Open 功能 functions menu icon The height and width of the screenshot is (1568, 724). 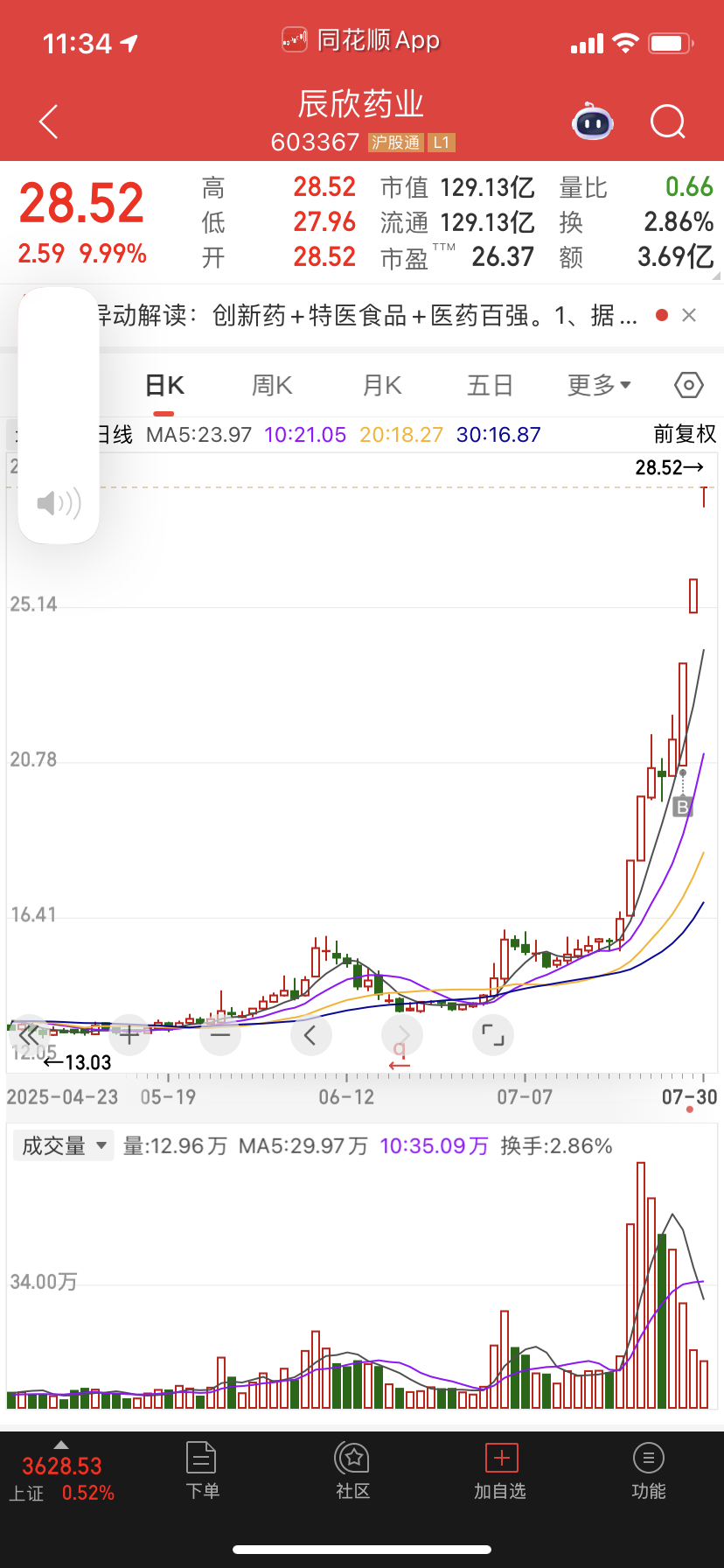[648, 1471]
